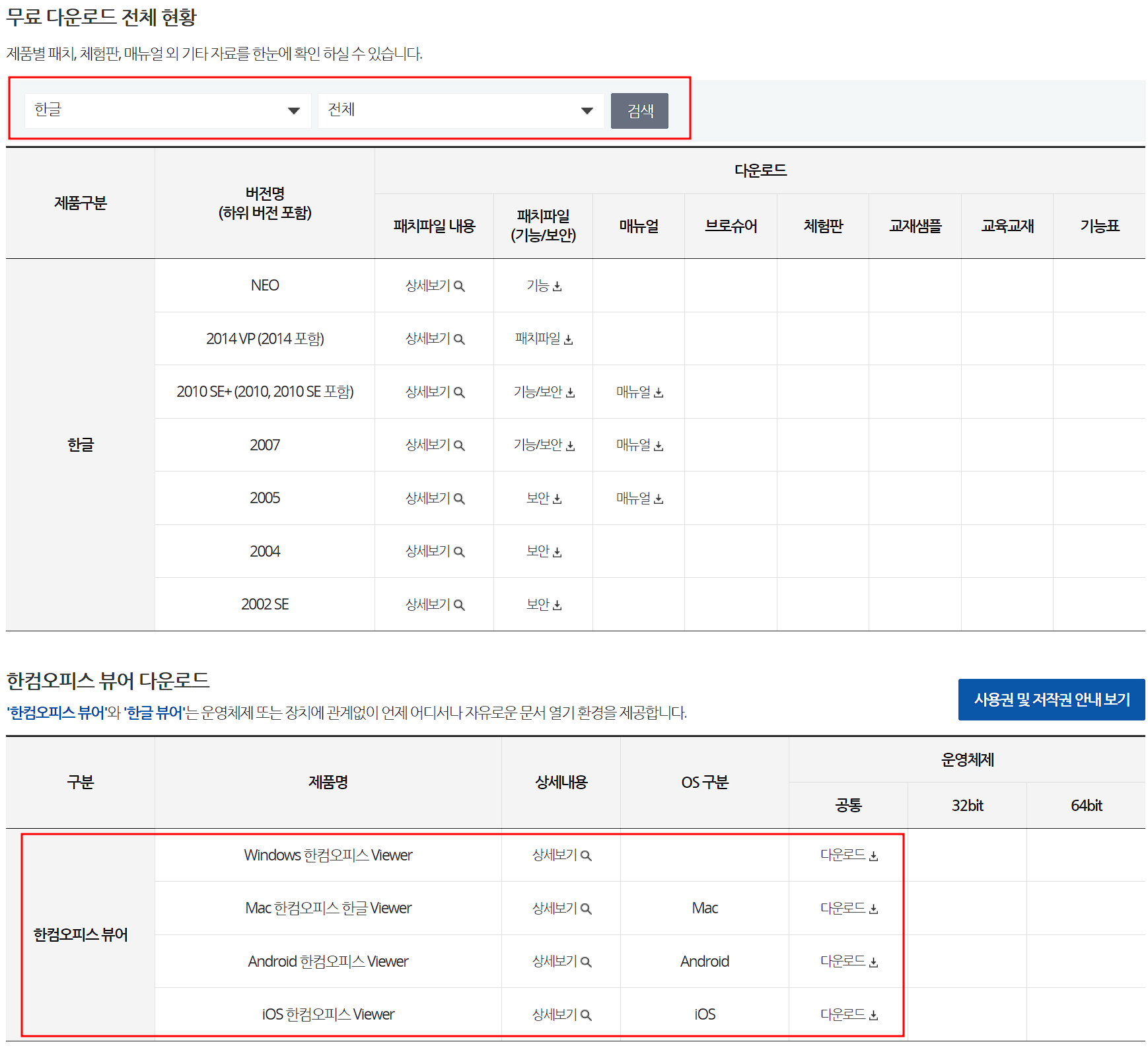Click the 체험판 column header
The image size is (1148, 1050).
[823, 226]
